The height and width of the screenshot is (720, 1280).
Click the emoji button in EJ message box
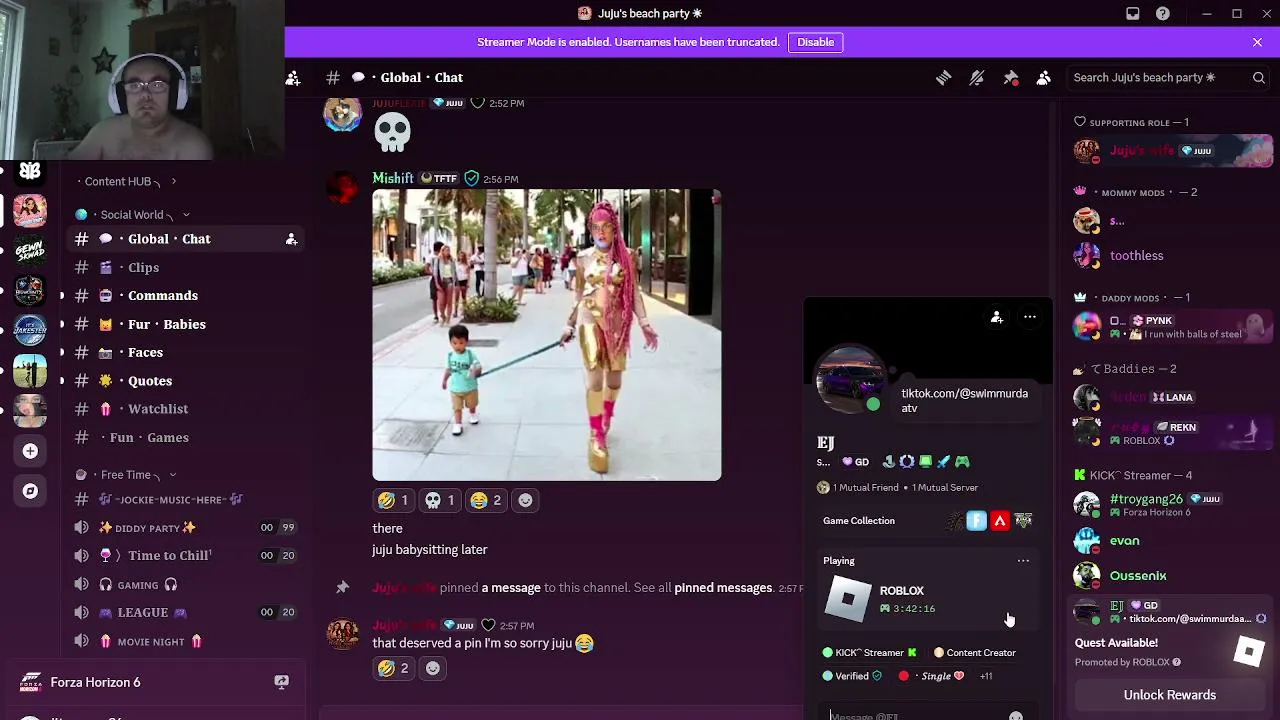click(x=1016, y=716)
